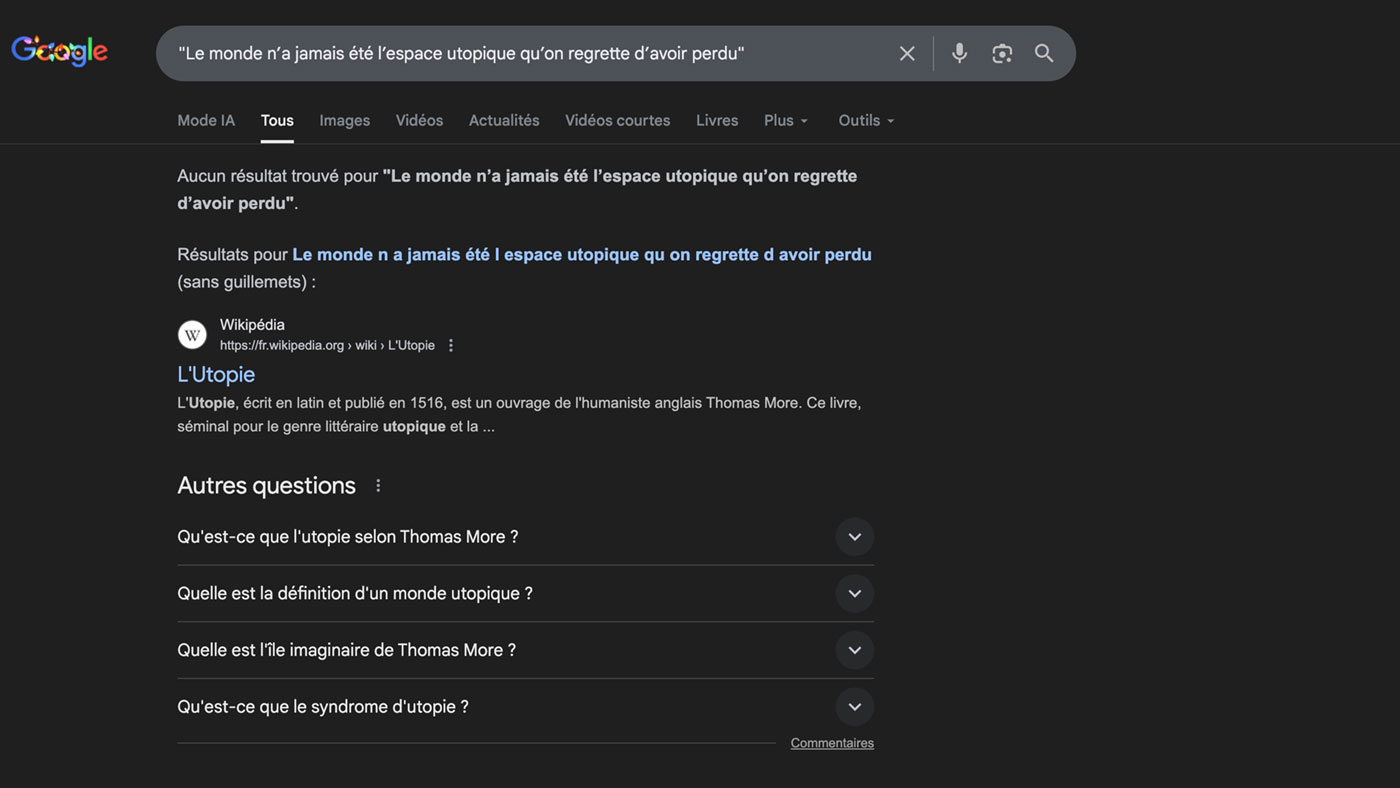
Task: Open the Actualités tab
Action: coord(504,121)
